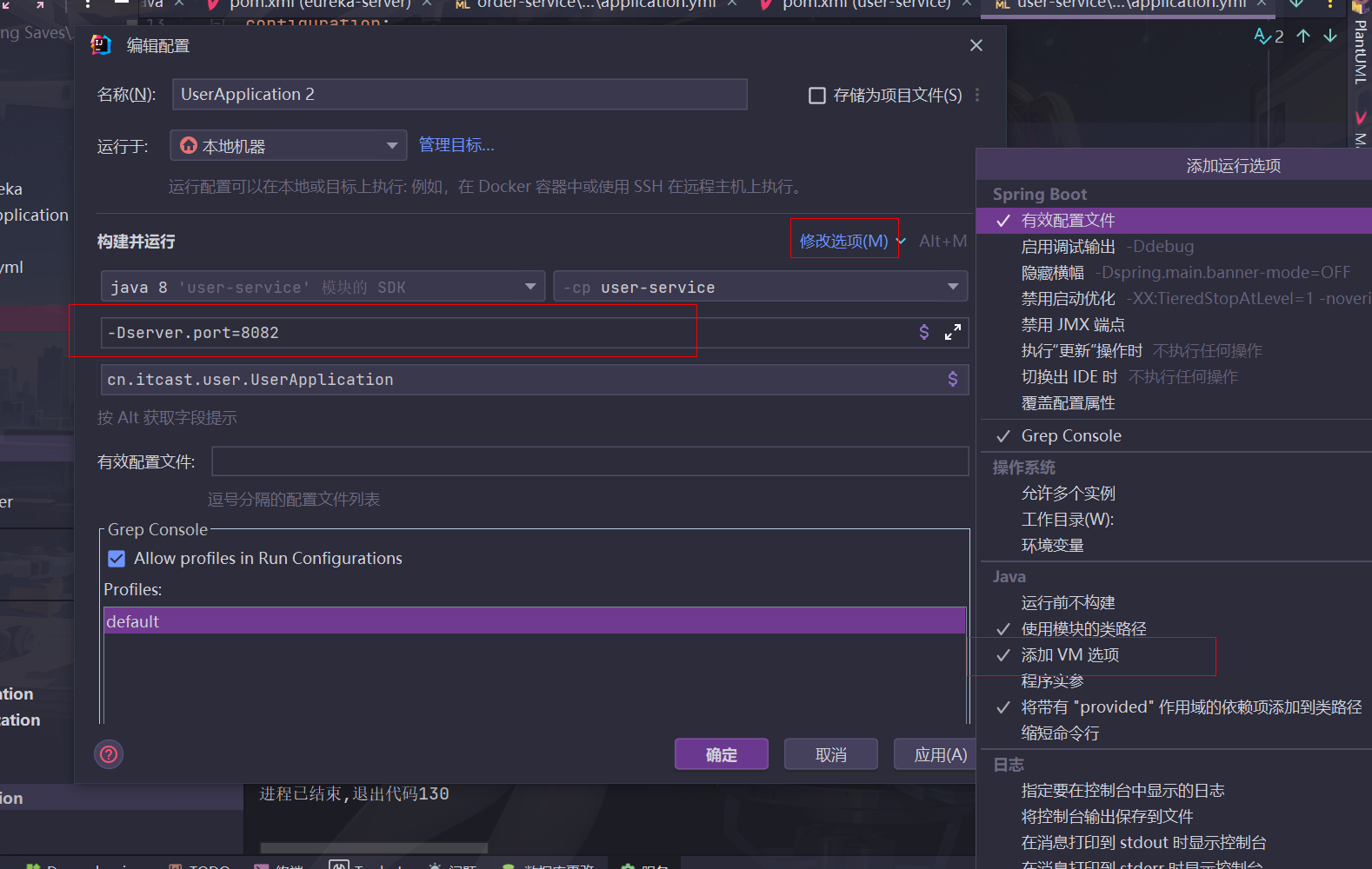
Task: Select 将控制台输出保存到文件 option
Action: (x=1174, y=817)
